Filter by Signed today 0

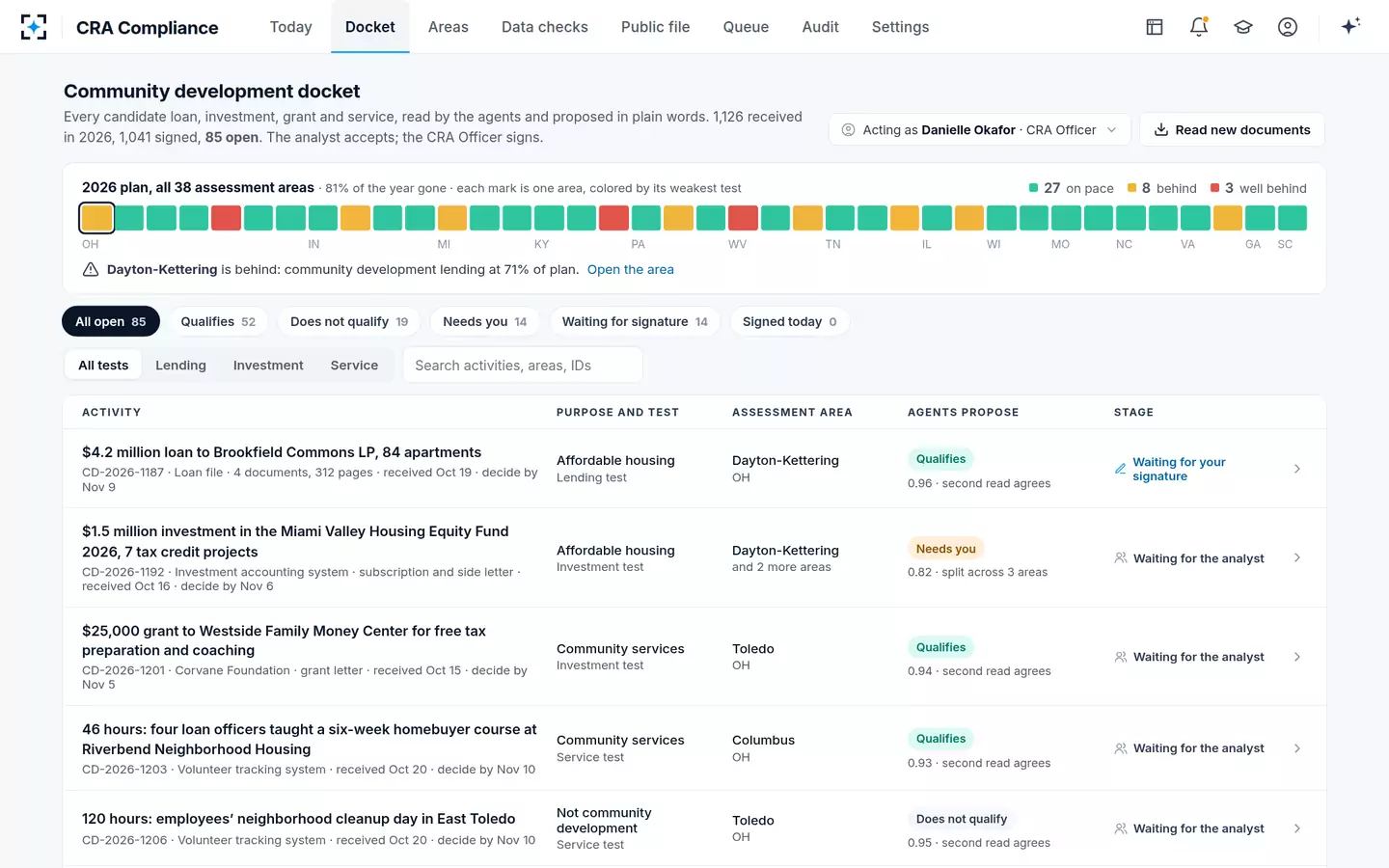[790, 321]
